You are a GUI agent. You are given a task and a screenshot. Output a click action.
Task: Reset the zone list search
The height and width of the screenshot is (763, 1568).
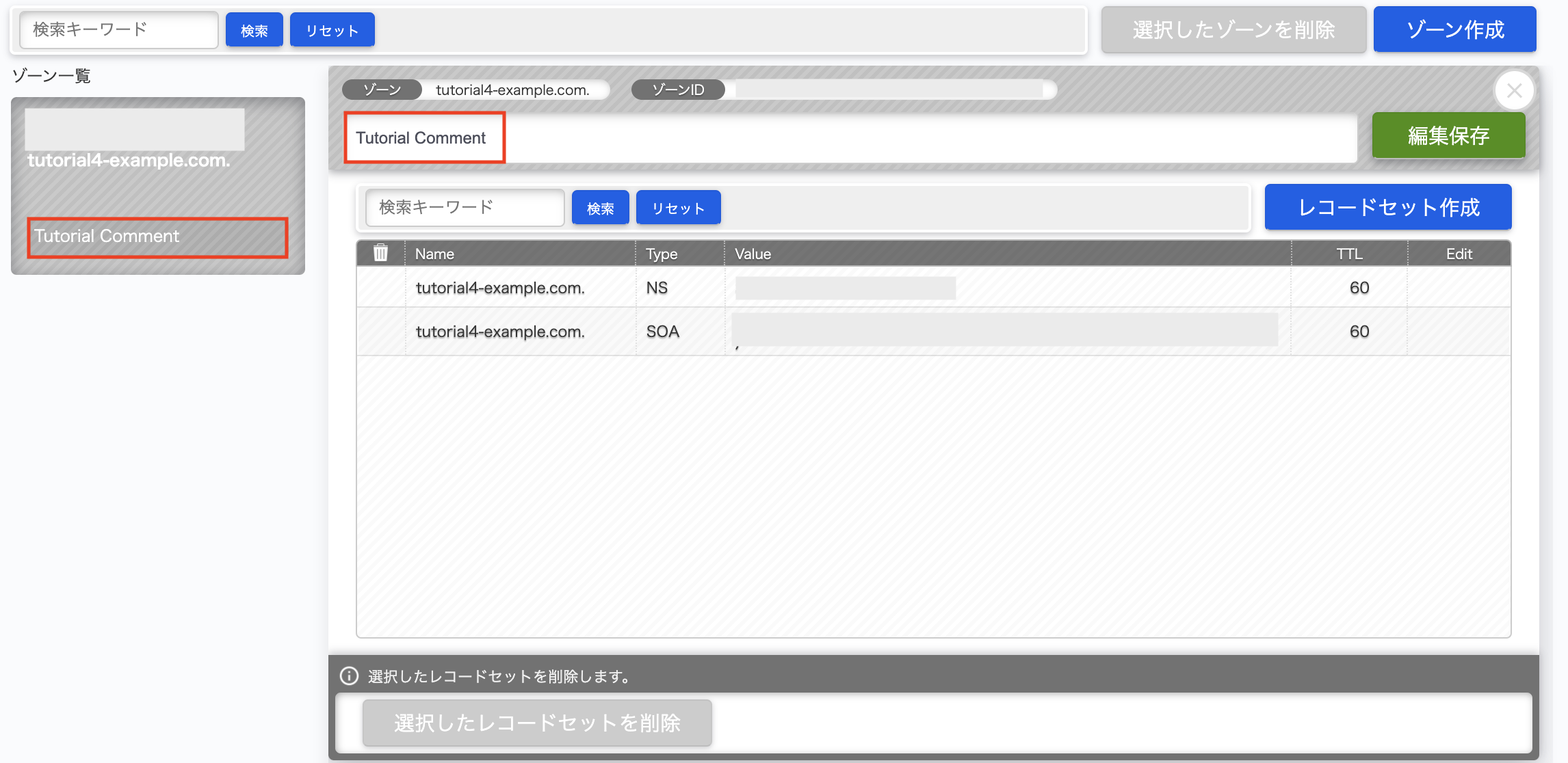click(x=332, y=30)
